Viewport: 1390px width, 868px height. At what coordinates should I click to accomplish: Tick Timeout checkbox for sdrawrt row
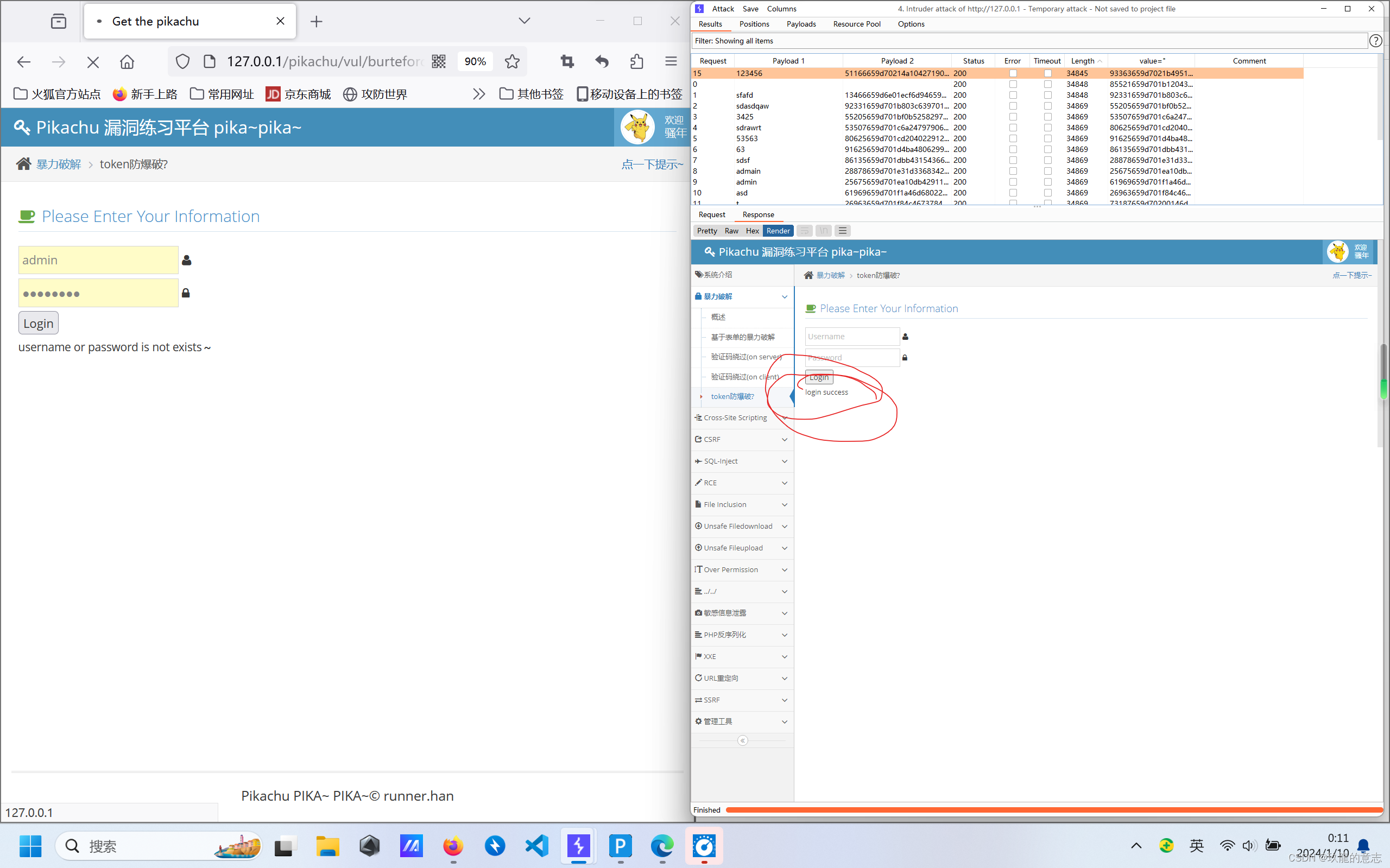point(1048,128)
